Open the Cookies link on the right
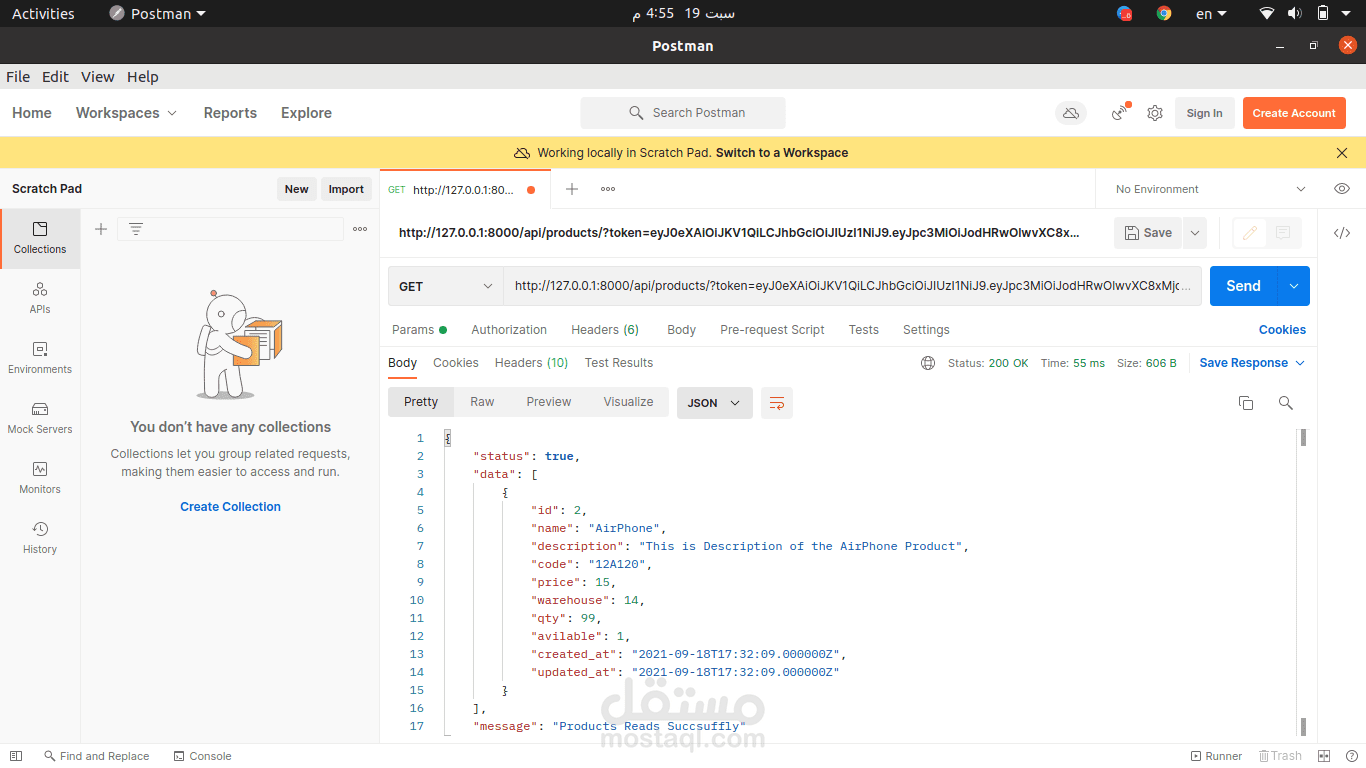This screenshot has width=1366, height=768. point(1282,330)
